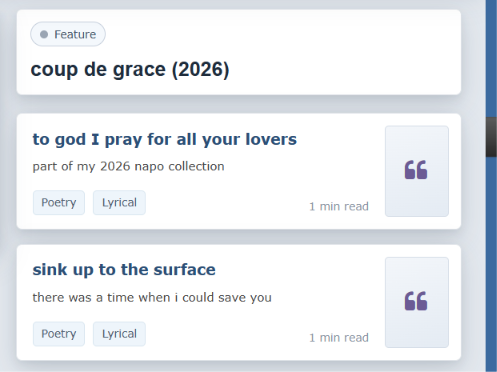Image resolution: width=497 pixels, height=372 pixels.
Task: Select Lyrical tag on the first poem card
Action: [119, 202]
